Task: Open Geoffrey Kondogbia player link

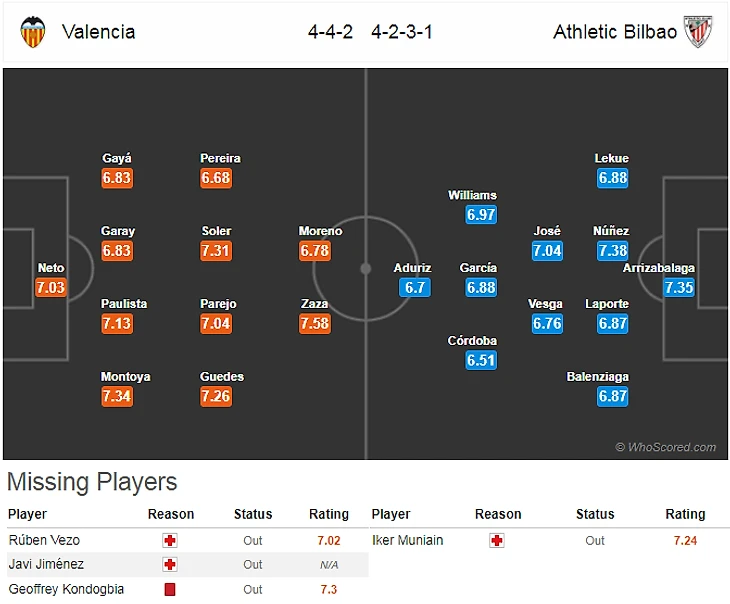Action: pos(66,589)
